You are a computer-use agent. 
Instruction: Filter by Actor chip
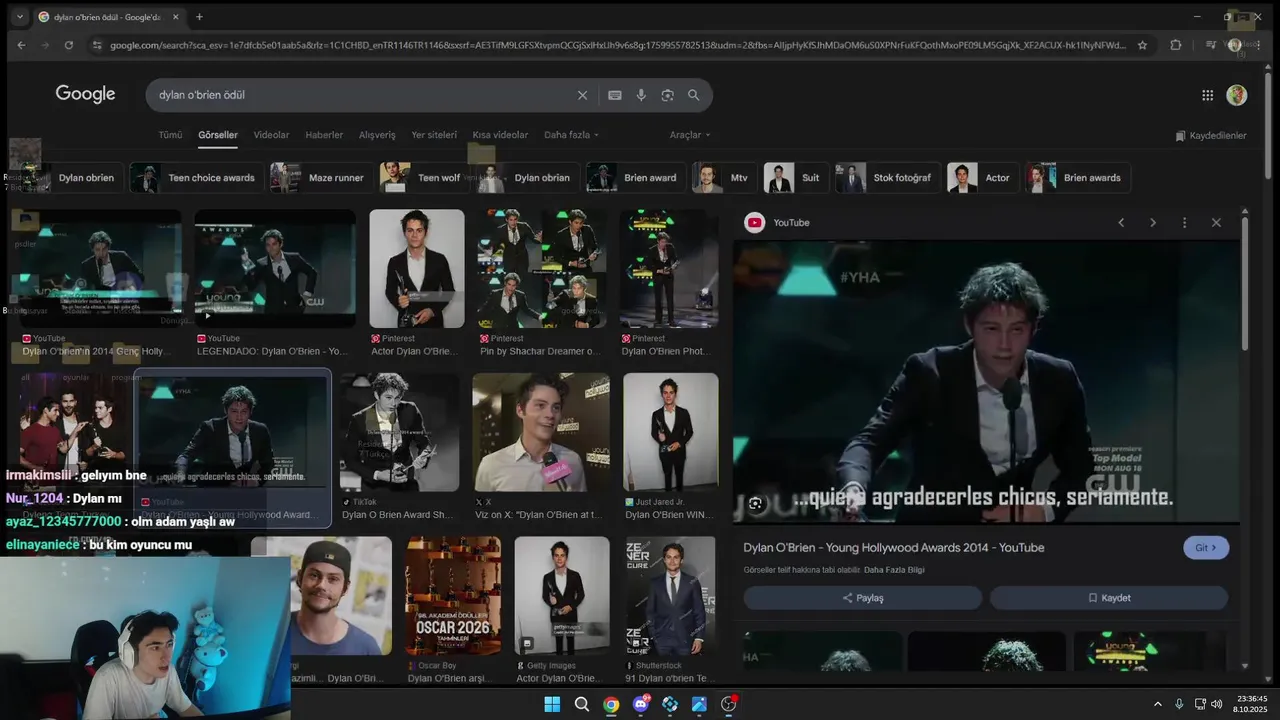click(981, 178)
